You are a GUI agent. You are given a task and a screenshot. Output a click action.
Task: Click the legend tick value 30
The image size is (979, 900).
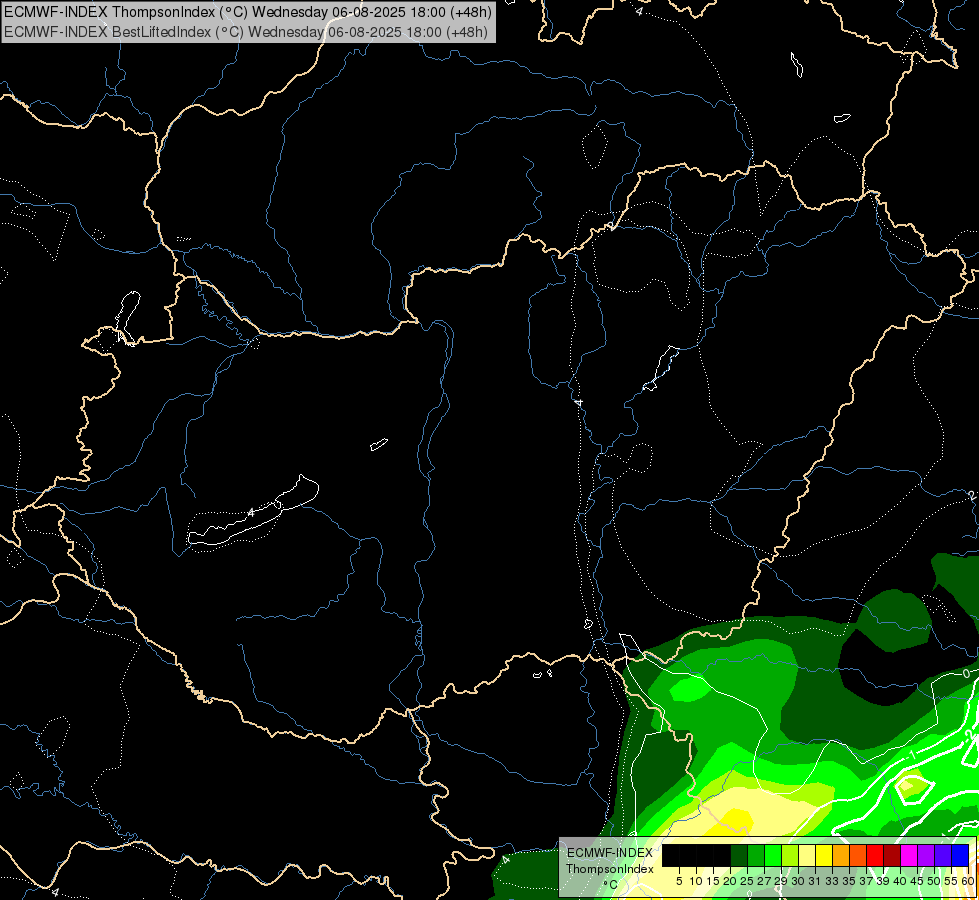coord(799,881)
